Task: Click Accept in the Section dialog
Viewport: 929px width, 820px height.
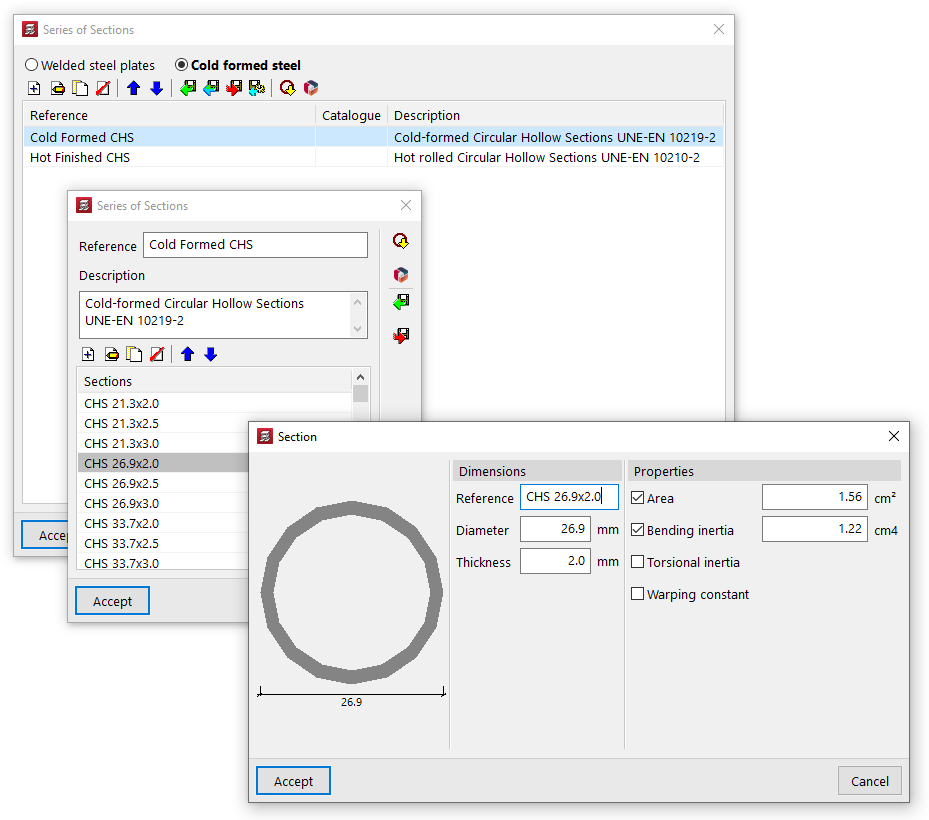Action: 293,781
